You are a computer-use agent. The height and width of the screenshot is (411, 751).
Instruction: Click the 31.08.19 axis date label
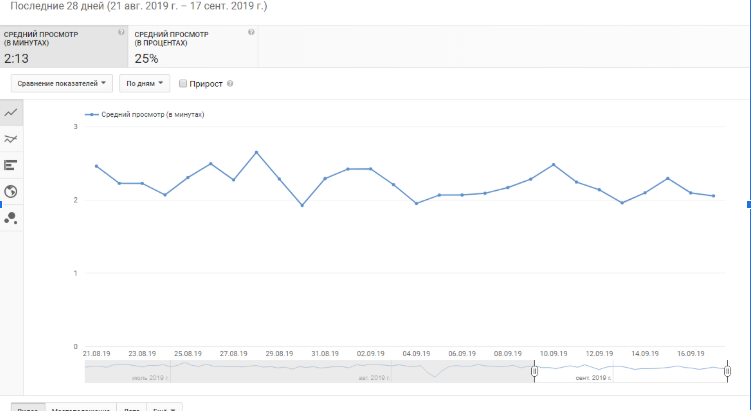[325, 354]
